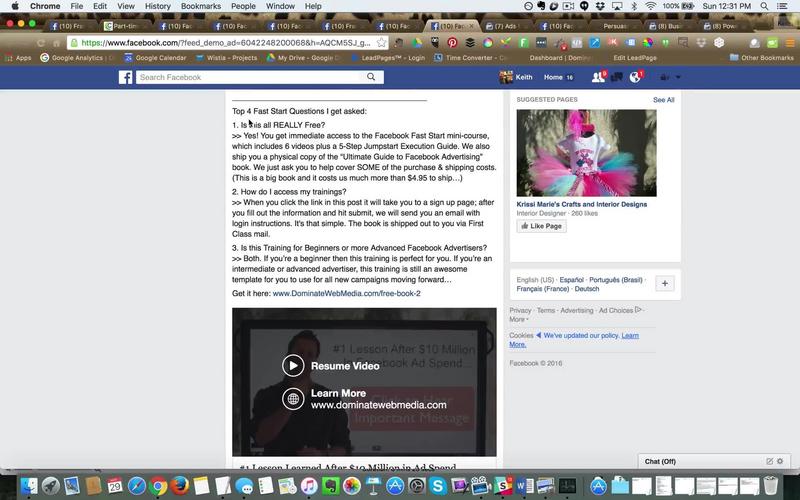Open the privacy shortcuts lock icon
The width and height of the screenshot is (800, 500).
pyautogui.click(x=665, y=77)
